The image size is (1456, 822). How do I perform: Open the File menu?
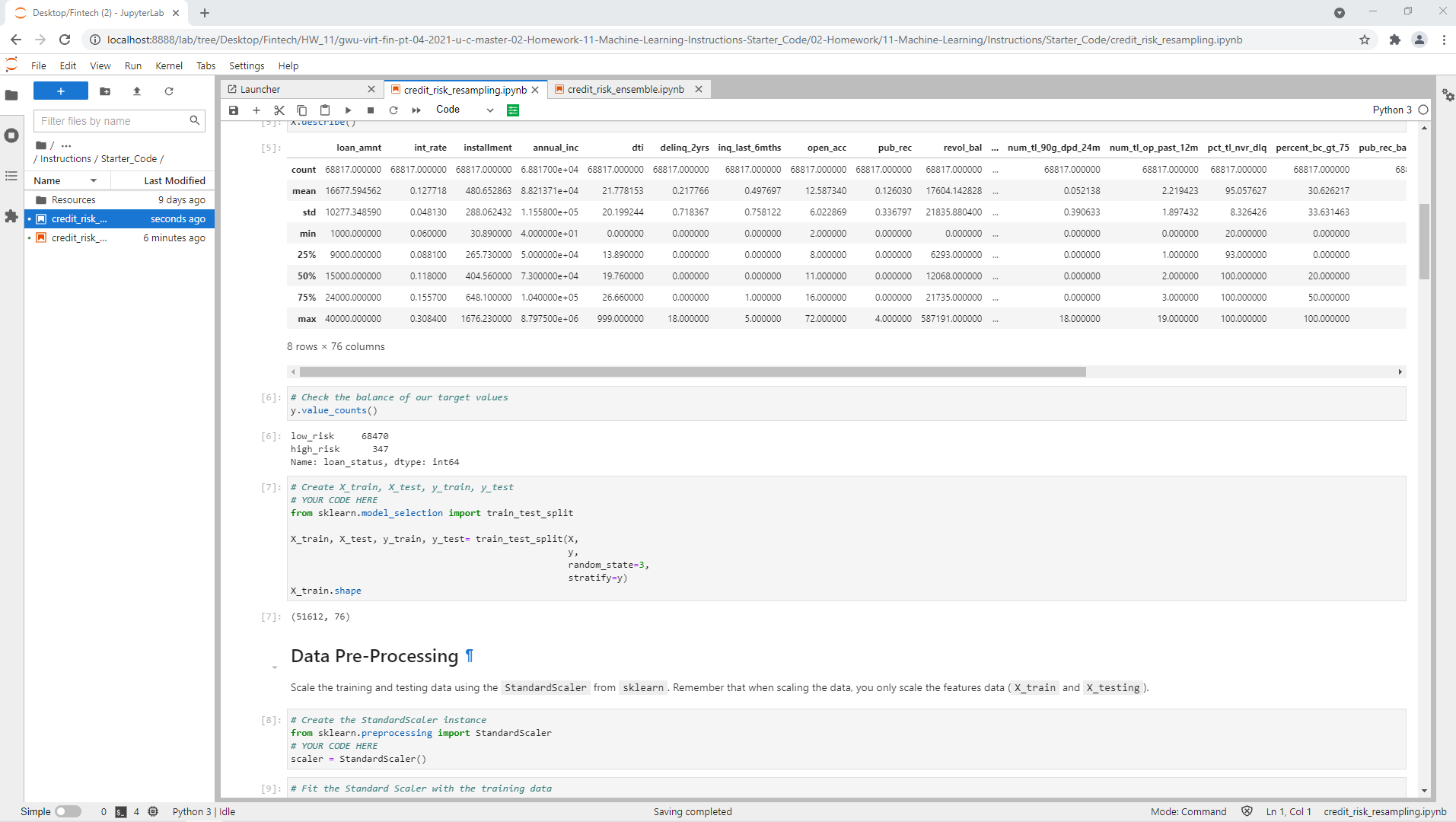click(39, 66)
